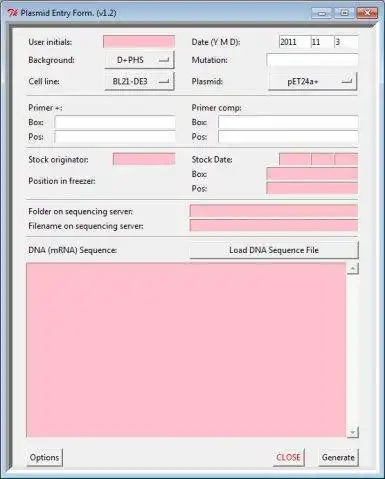
Task: Click the sequence scrollbar down arrow
Action: pos(353,432)
